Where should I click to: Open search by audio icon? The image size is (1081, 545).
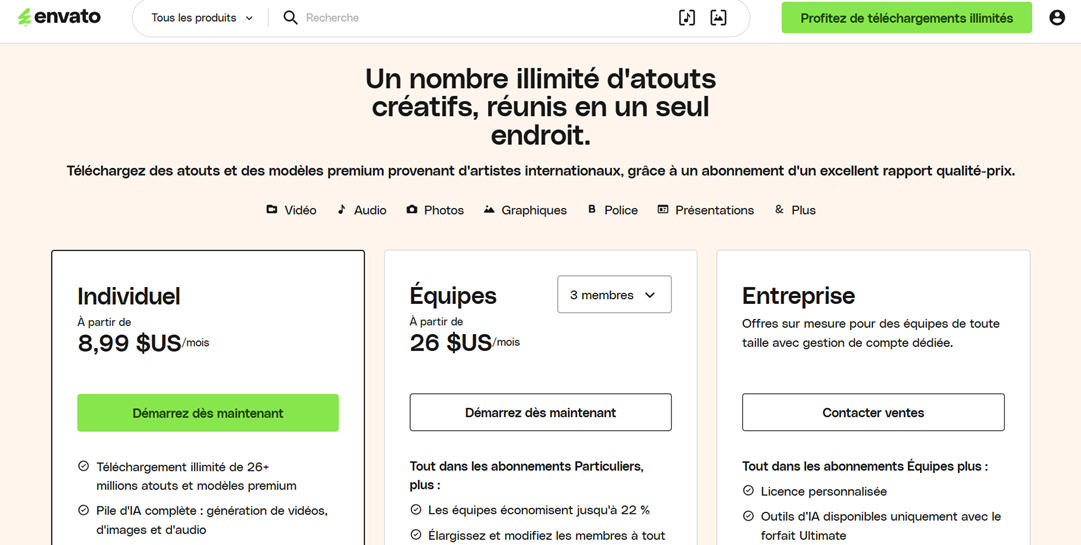tap(686, 18)
